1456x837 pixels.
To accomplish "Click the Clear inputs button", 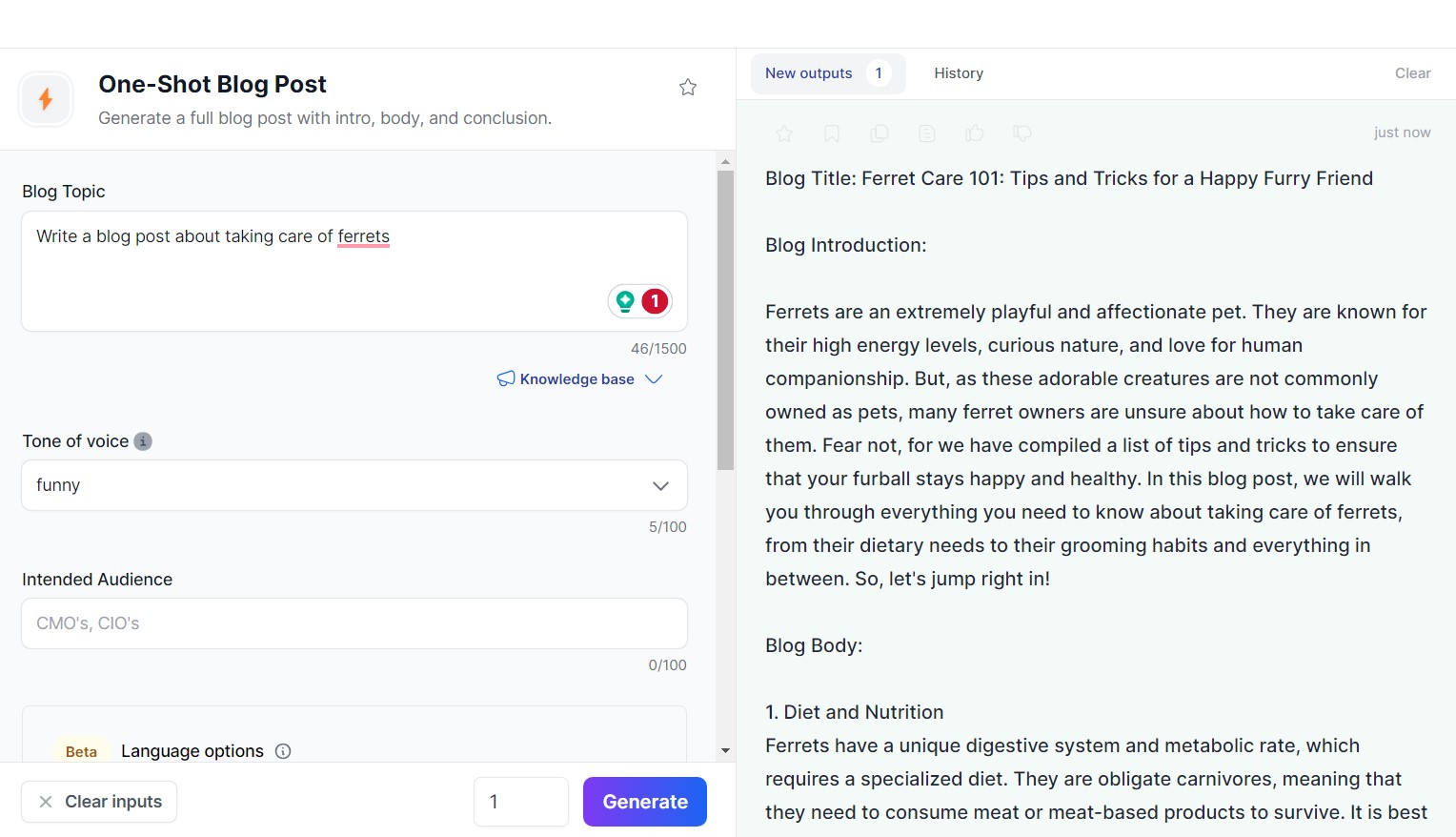I will 99,802.
